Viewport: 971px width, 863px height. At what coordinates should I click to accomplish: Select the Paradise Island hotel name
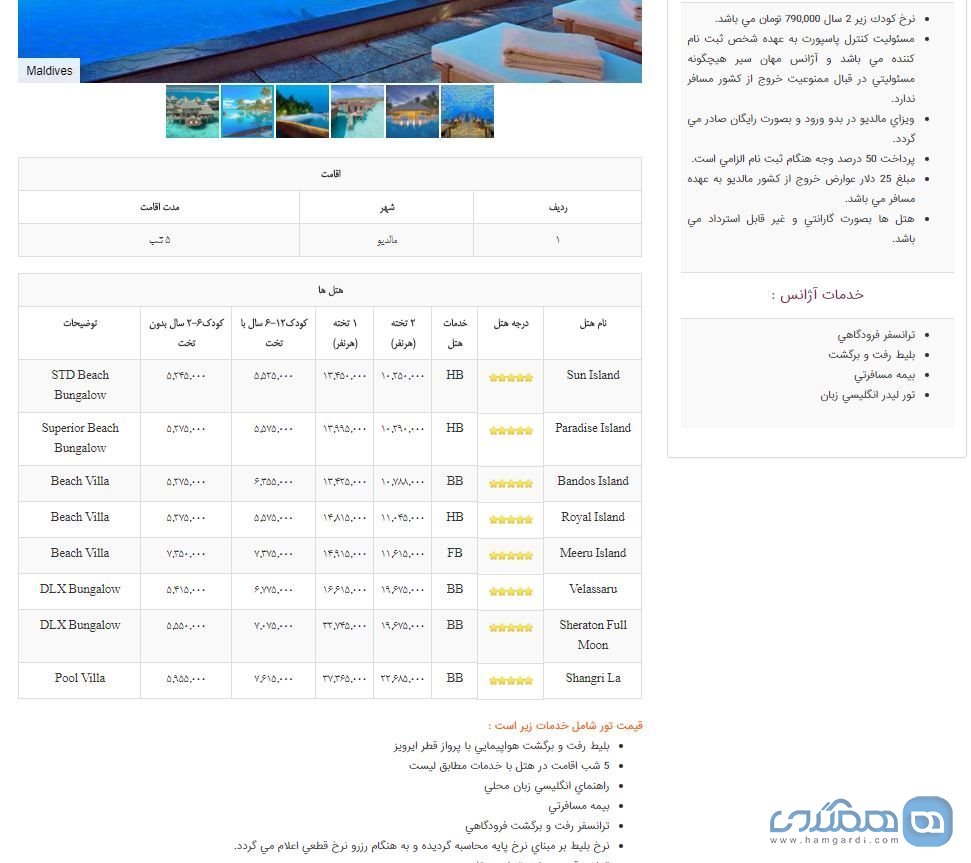[x=593, y=428]
